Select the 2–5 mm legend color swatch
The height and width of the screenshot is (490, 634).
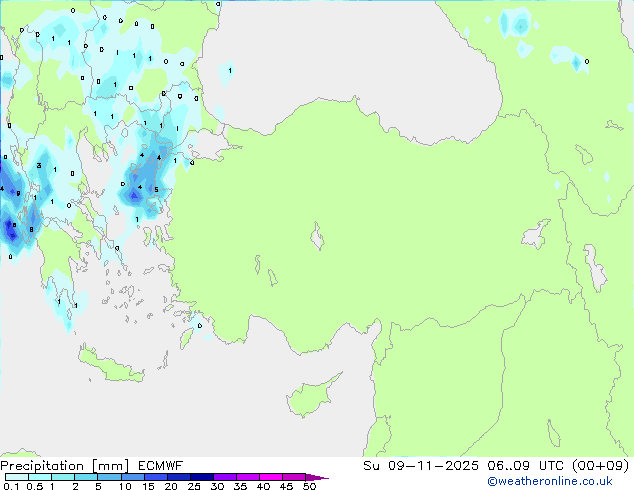click(86, 477)
